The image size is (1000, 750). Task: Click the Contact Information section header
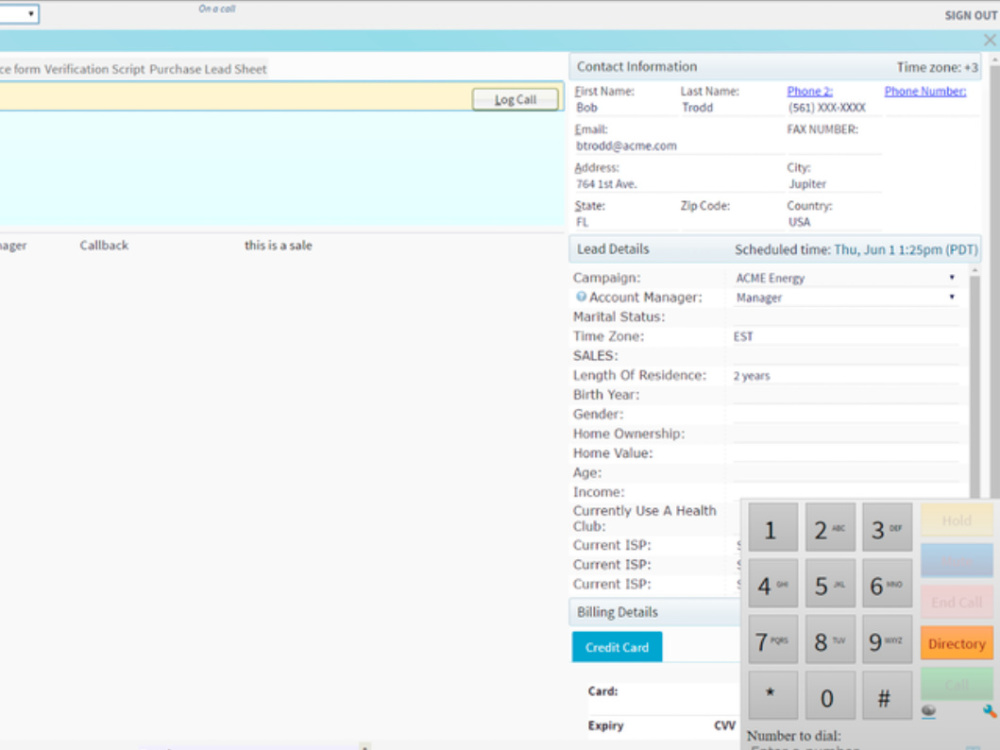pos(776,66)
